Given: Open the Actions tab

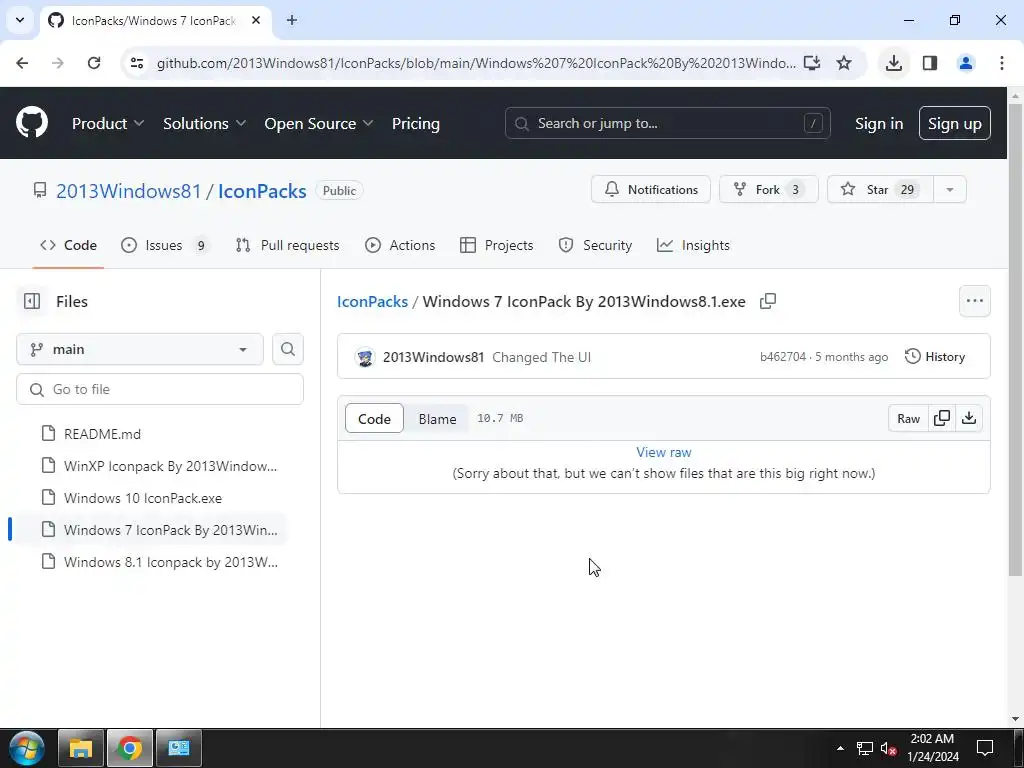Looking at the screenshot, I should (400, 246).
